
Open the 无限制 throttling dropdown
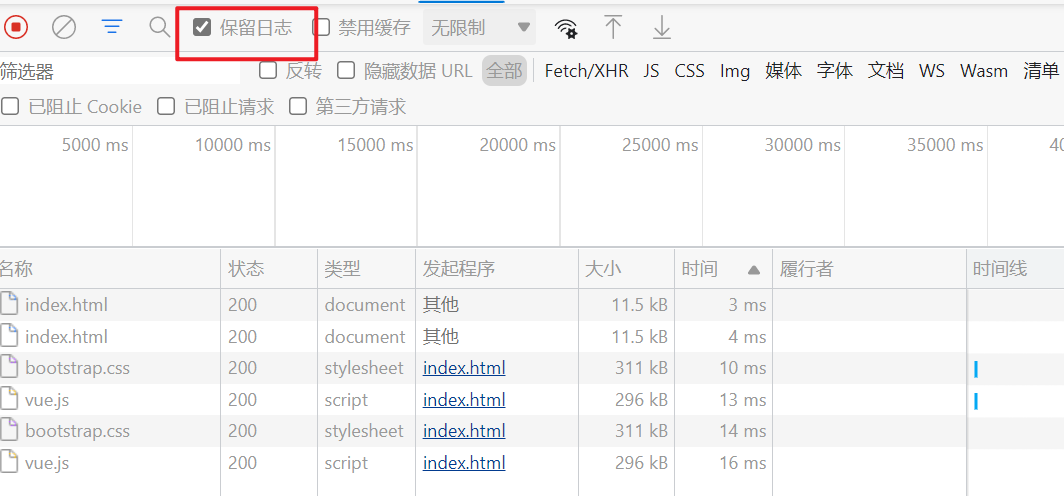[479, 28]
